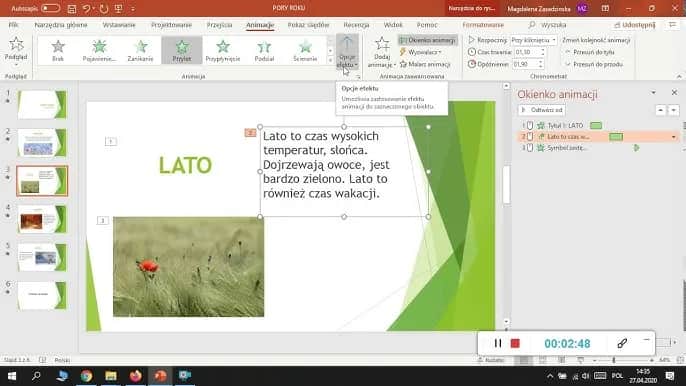Select the Brak (none) animation effect
This screenshot has width=686, height=386.
[58, 50]
